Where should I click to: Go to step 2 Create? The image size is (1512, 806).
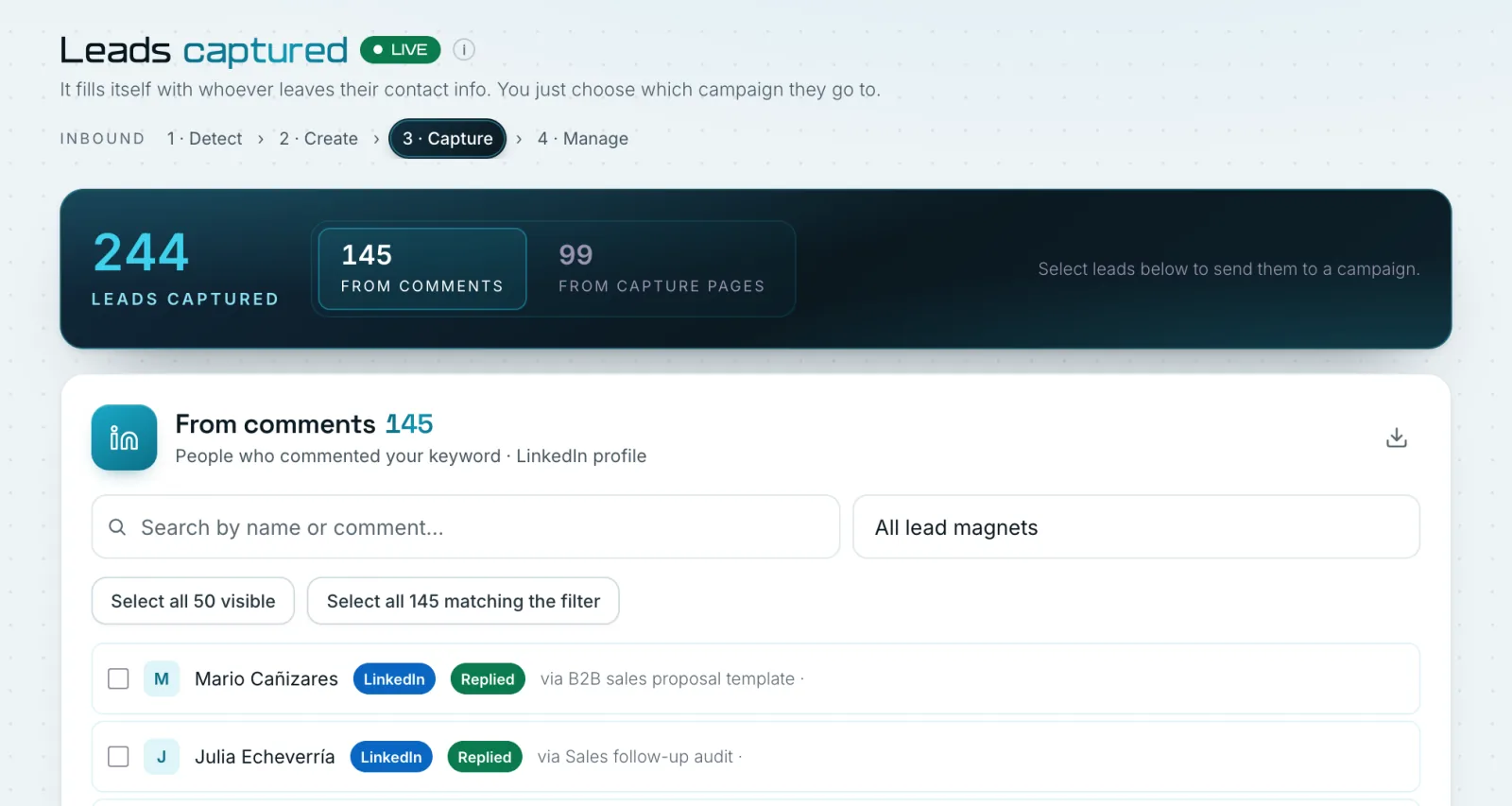coord(318,139)
